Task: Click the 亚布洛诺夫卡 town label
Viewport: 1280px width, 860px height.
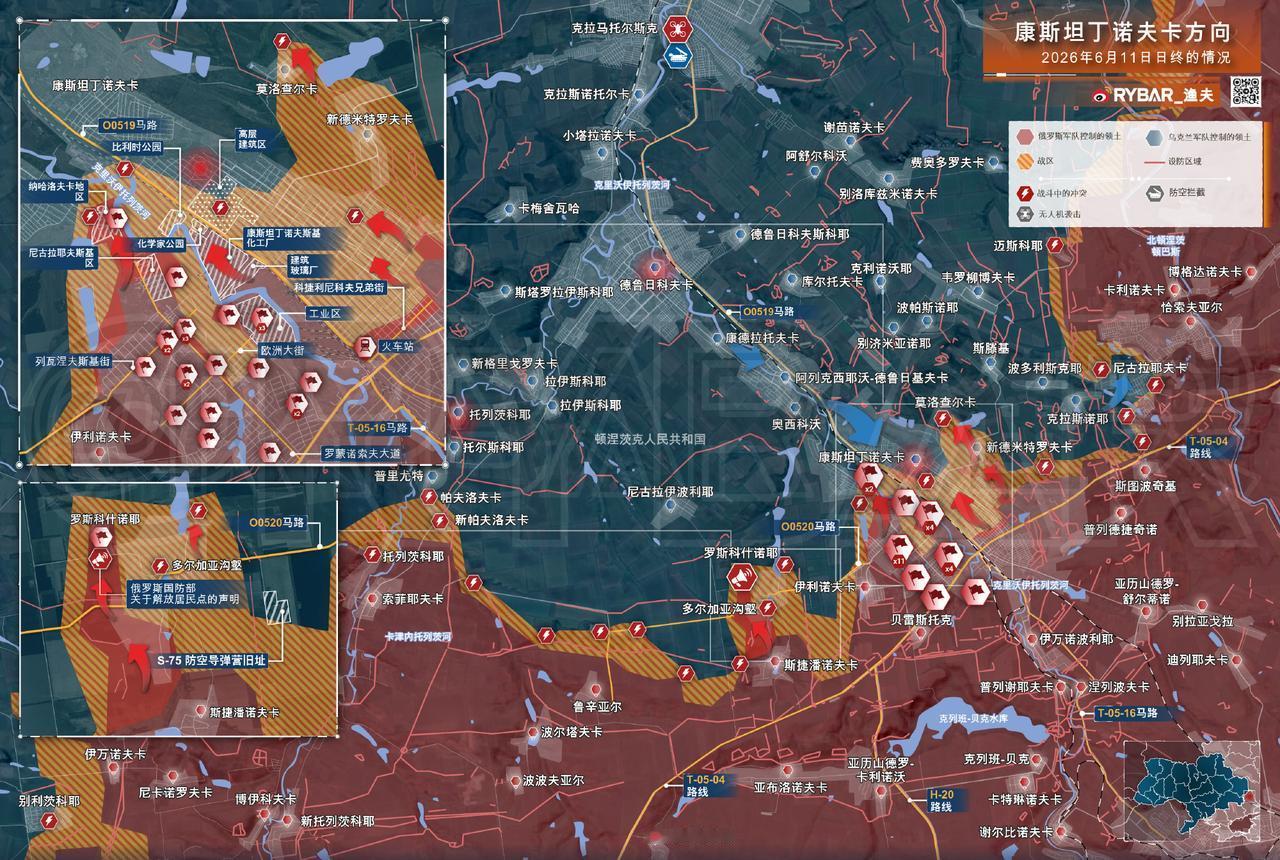Action: (791, 788)
